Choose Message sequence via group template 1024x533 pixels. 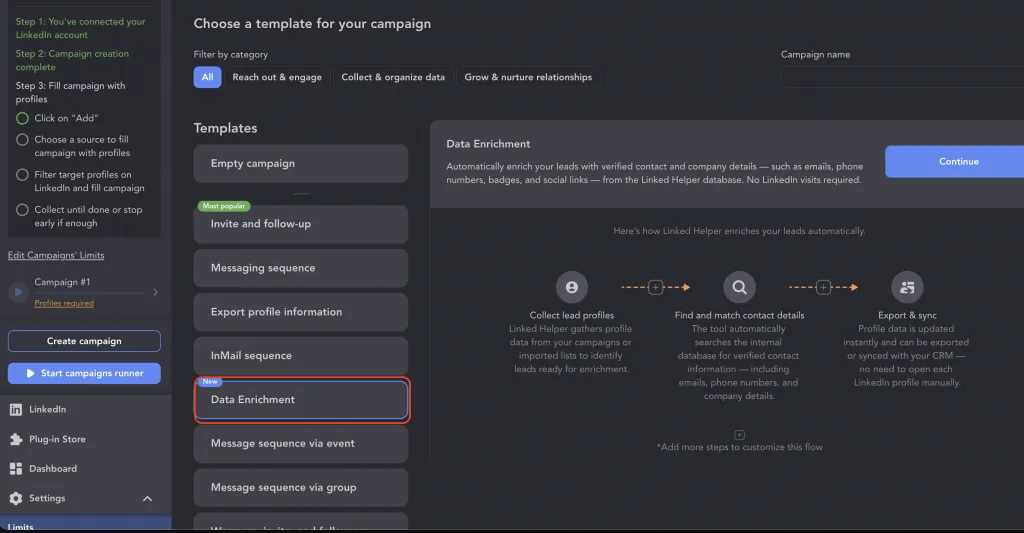pyautogui.click(x=300, y=487)
